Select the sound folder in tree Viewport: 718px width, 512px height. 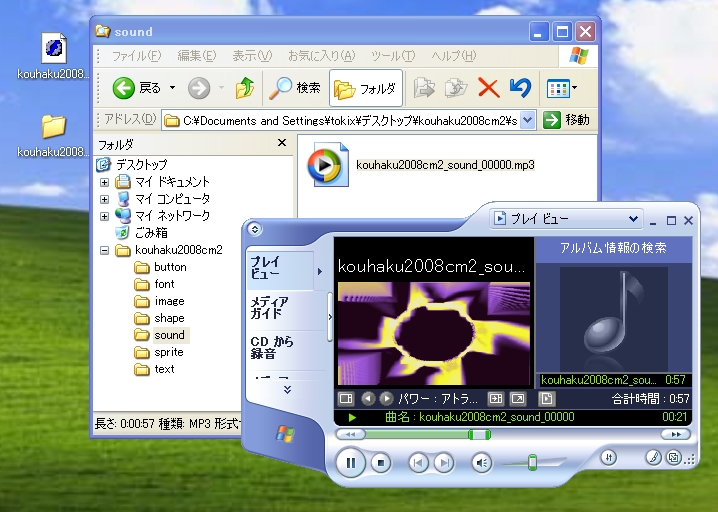coord(169,335)
